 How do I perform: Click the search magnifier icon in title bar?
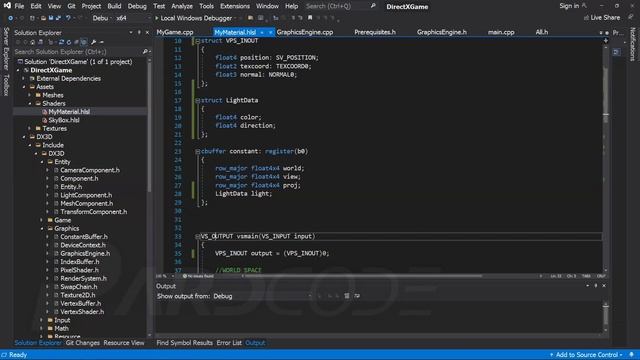pos(373,6)
